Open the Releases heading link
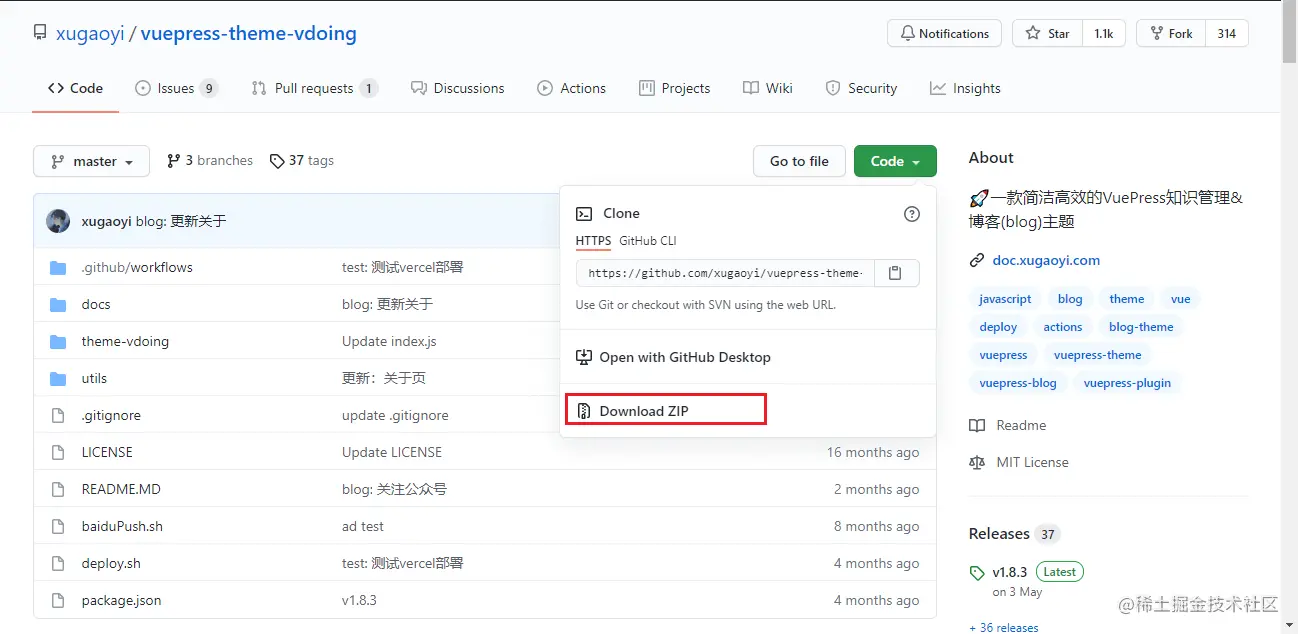The height and width of the screenshot is (634, 1298). pos(999,534)
